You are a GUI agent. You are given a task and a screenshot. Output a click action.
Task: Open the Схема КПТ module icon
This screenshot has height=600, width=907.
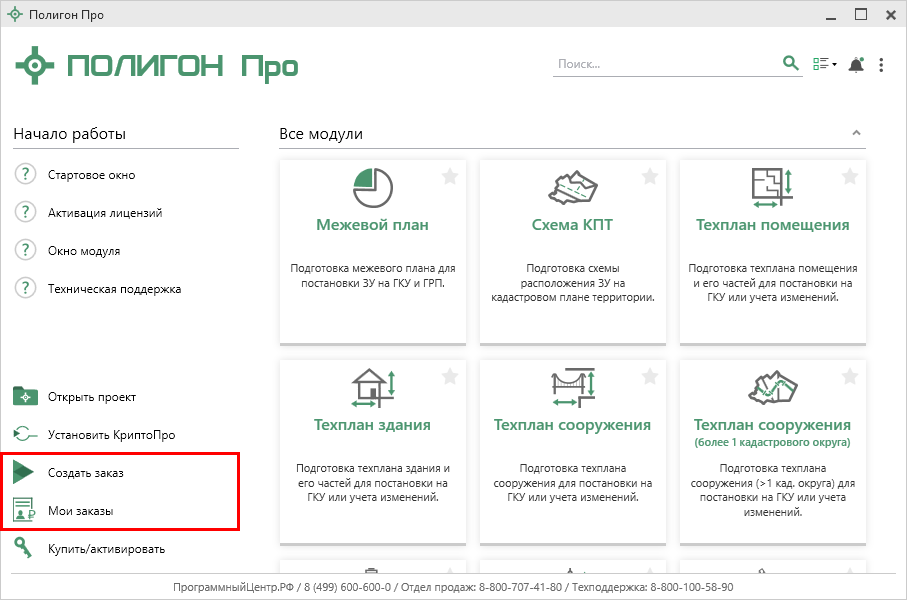[x=572, y=187]
